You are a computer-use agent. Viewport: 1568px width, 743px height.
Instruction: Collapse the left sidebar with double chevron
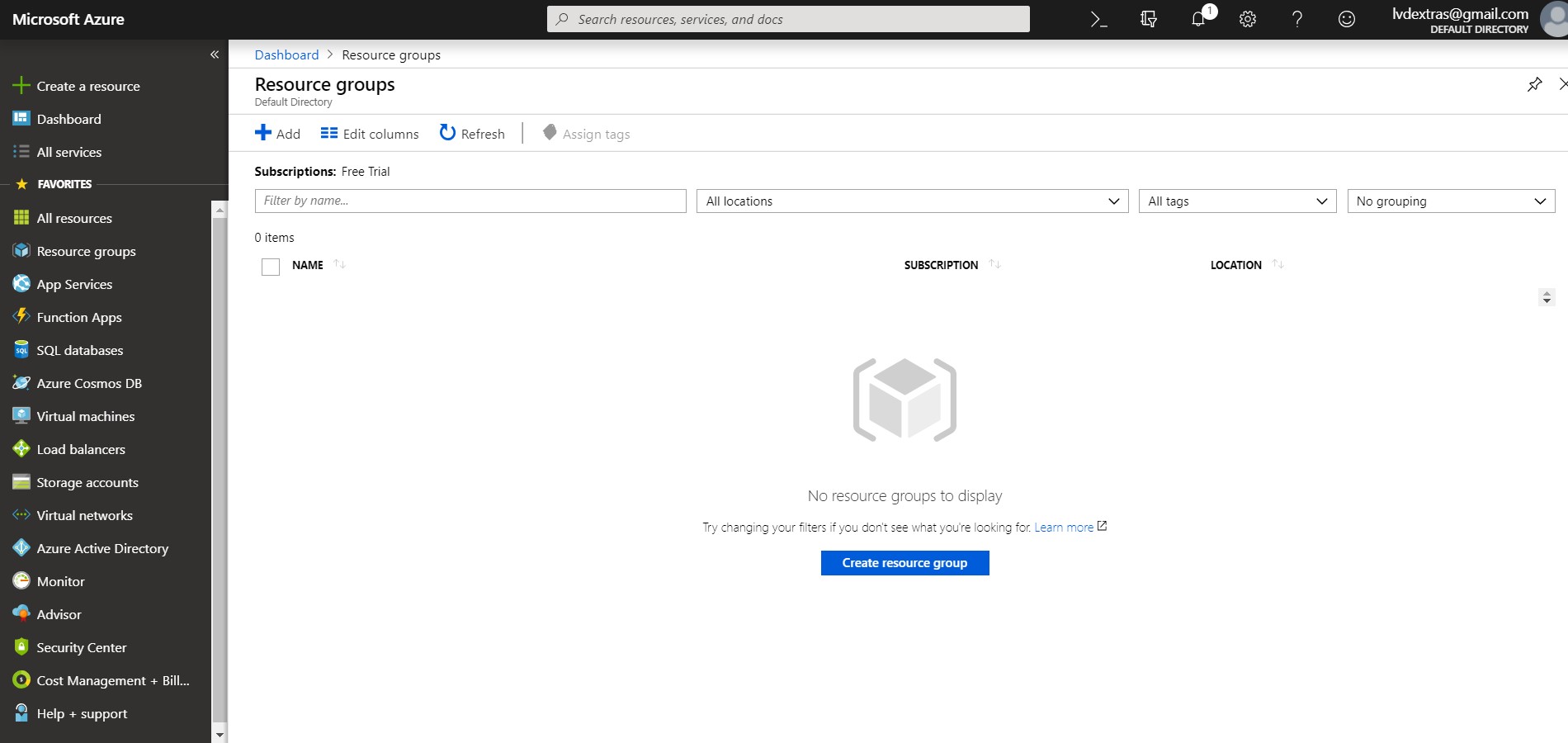pyautogui.click(x=215, y=54)
